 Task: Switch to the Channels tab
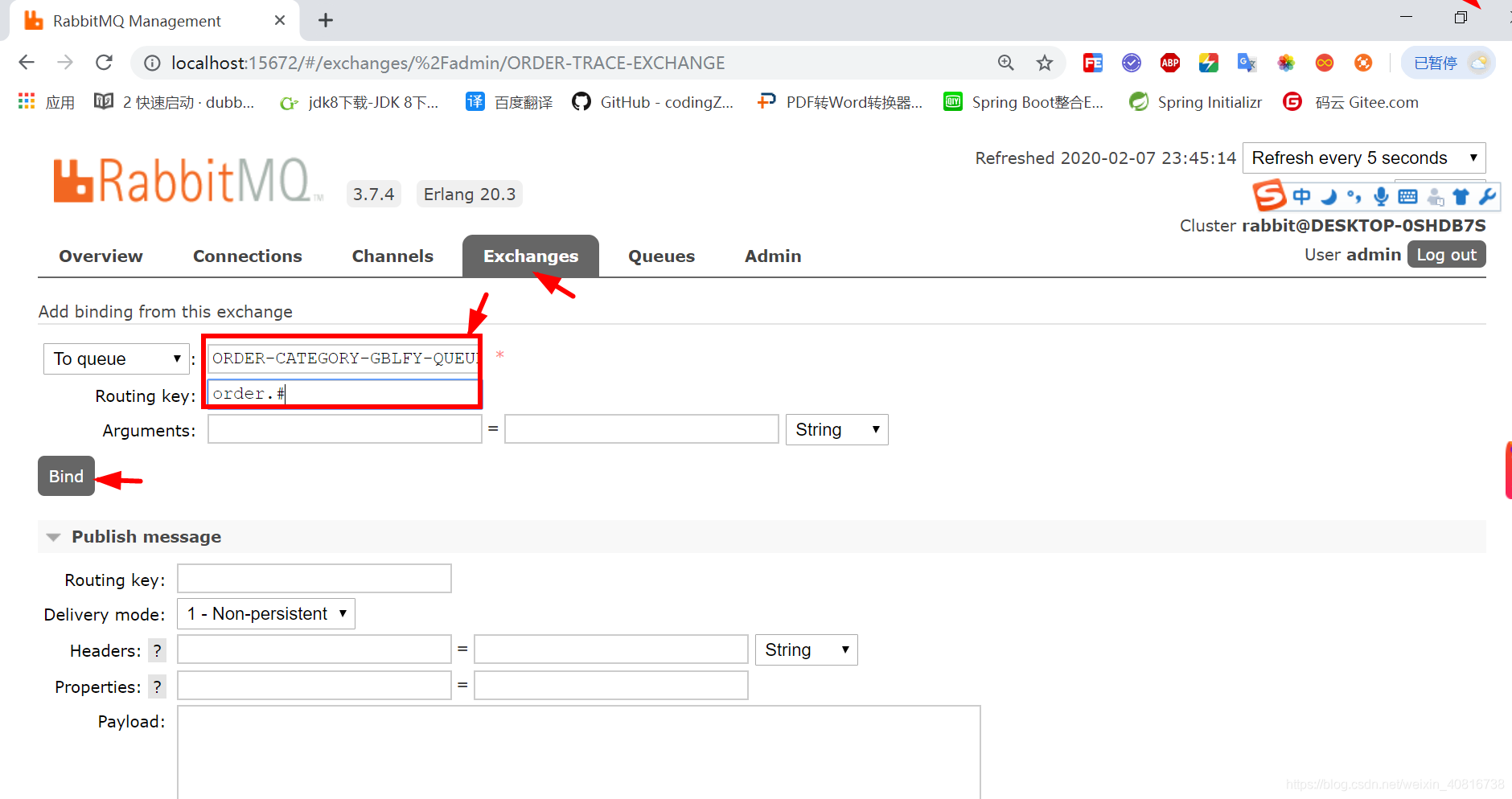[392, 256]
